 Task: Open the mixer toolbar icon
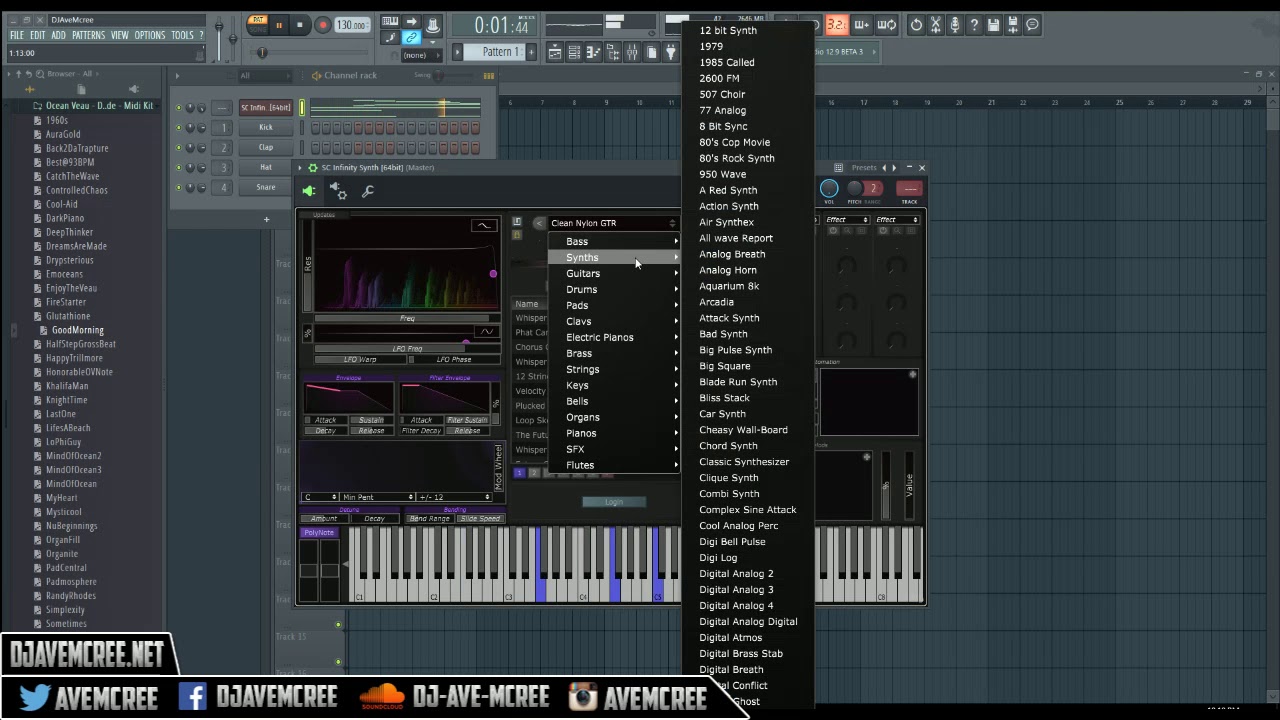[x=632, y=52]
